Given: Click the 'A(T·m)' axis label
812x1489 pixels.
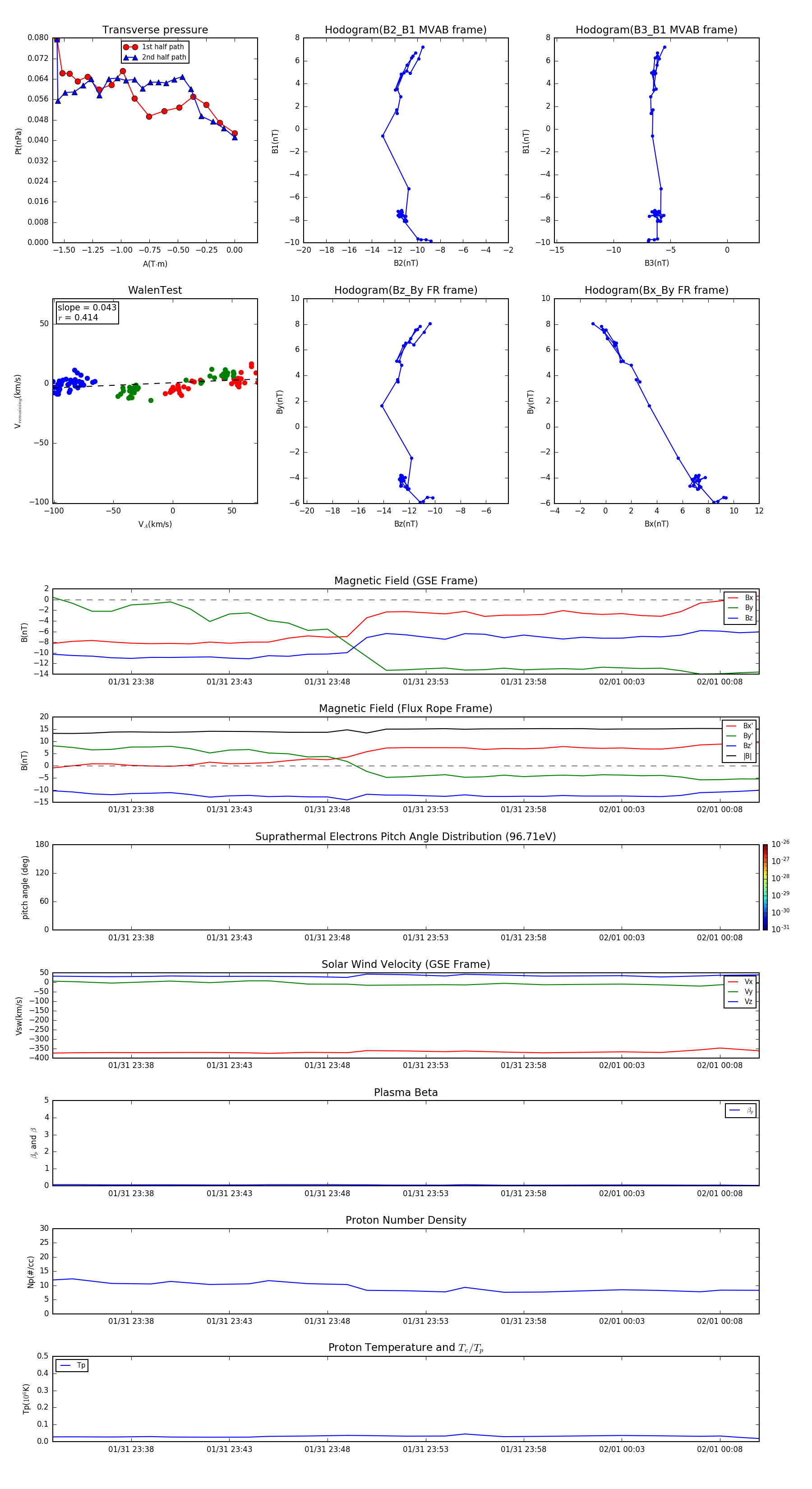Looking at the screenshot, I should click(155, 264).
